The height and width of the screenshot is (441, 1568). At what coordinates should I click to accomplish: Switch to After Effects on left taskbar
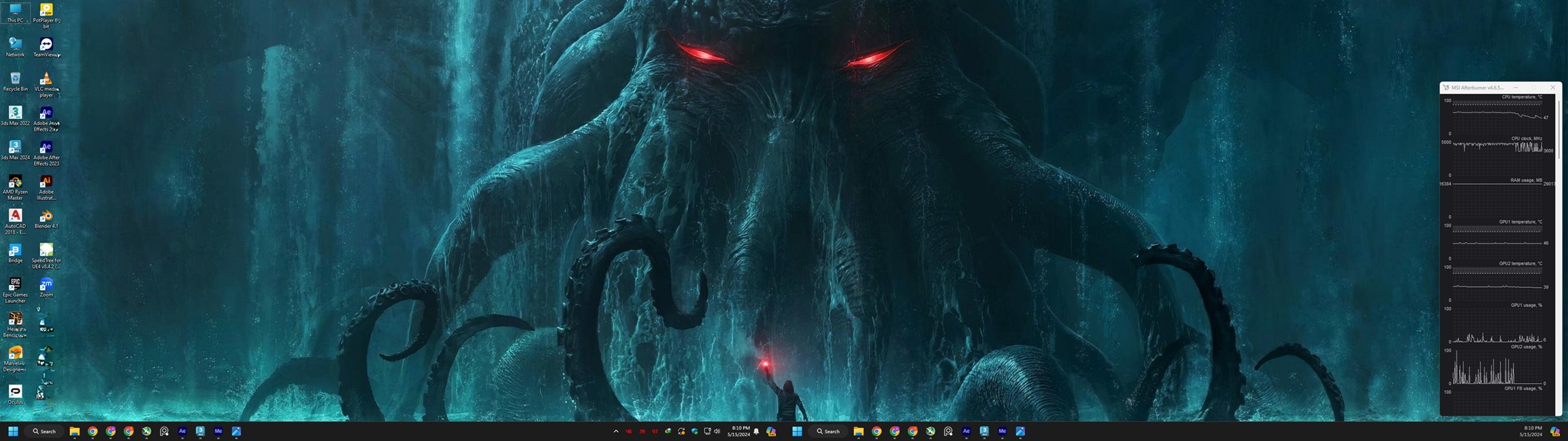point(182,431)
